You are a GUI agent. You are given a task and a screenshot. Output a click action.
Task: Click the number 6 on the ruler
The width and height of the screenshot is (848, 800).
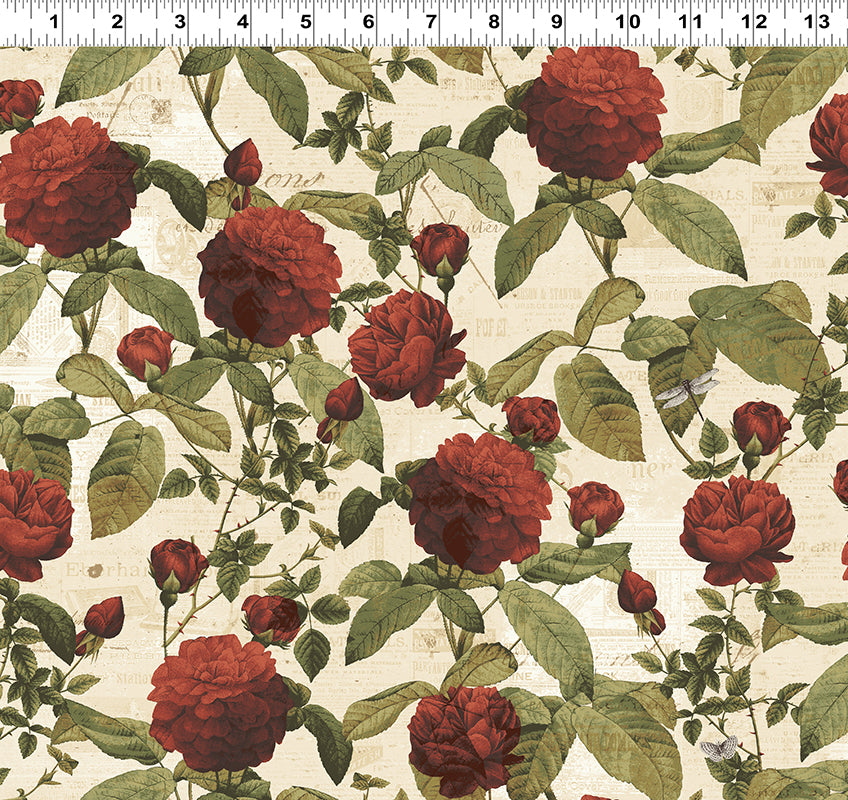coord(368,21)
